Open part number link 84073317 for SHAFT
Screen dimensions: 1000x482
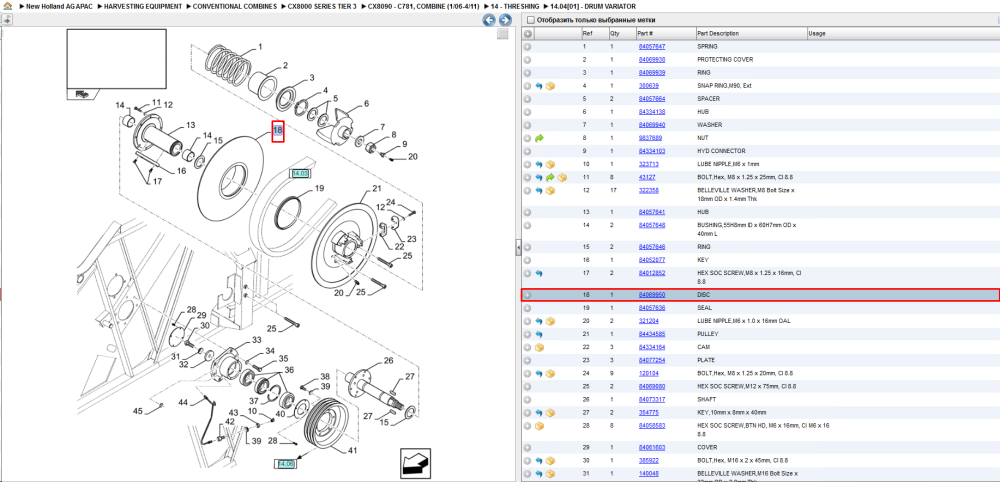coord(652,399)
